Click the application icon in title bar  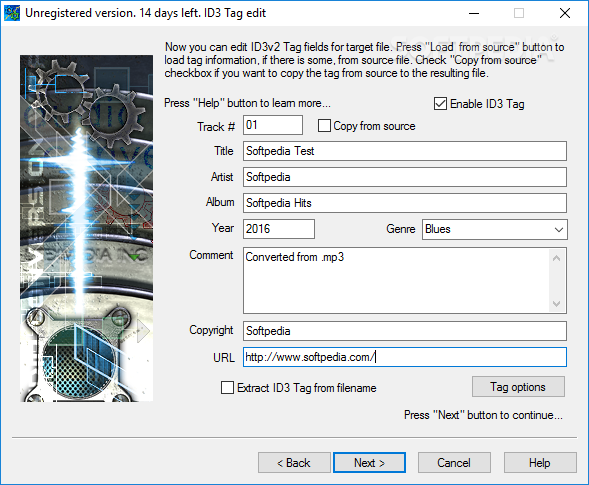pyautogui.click(x=12, y=13)
